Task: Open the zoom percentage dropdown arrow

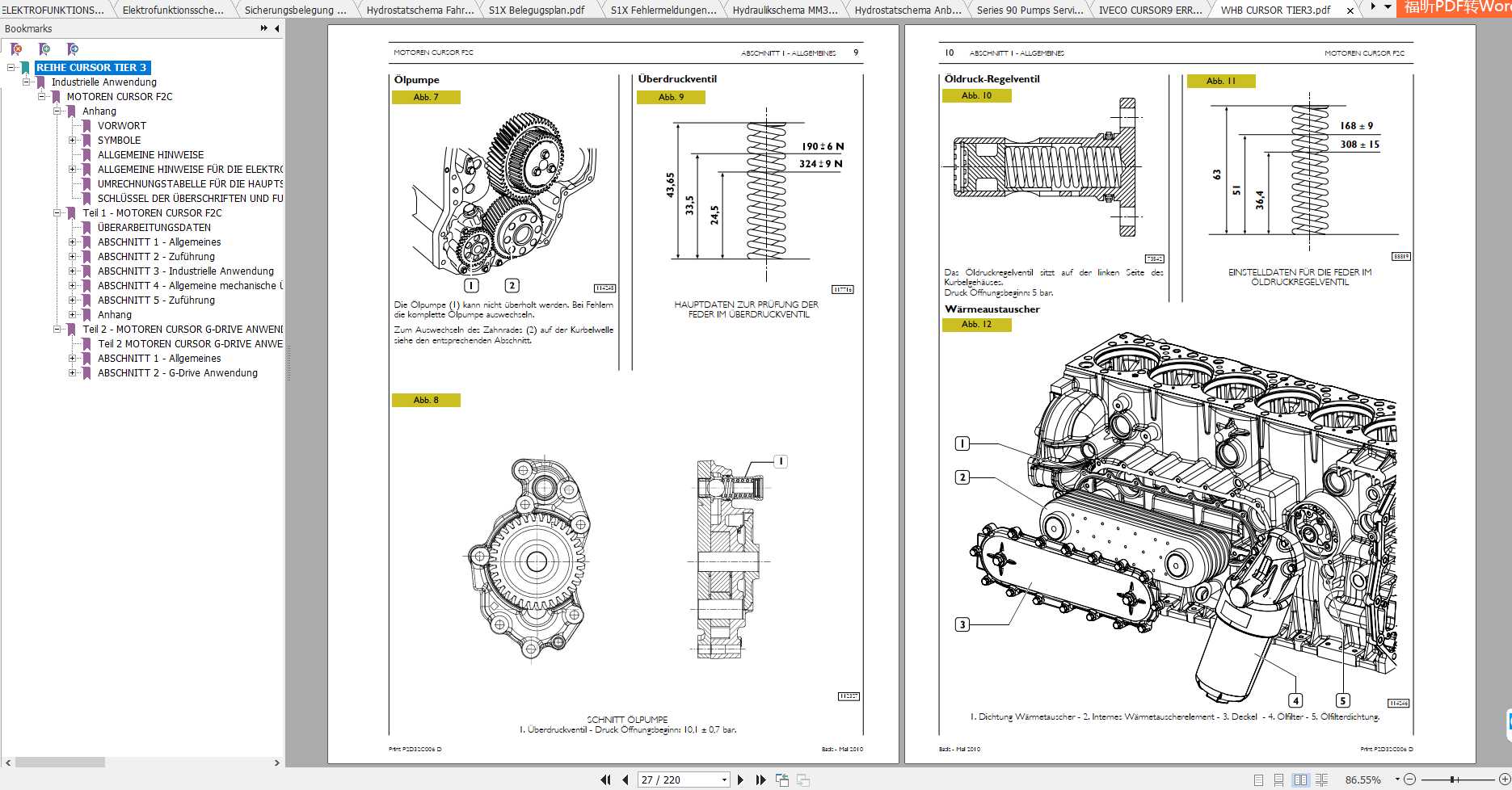Action: pos(1397,779)
